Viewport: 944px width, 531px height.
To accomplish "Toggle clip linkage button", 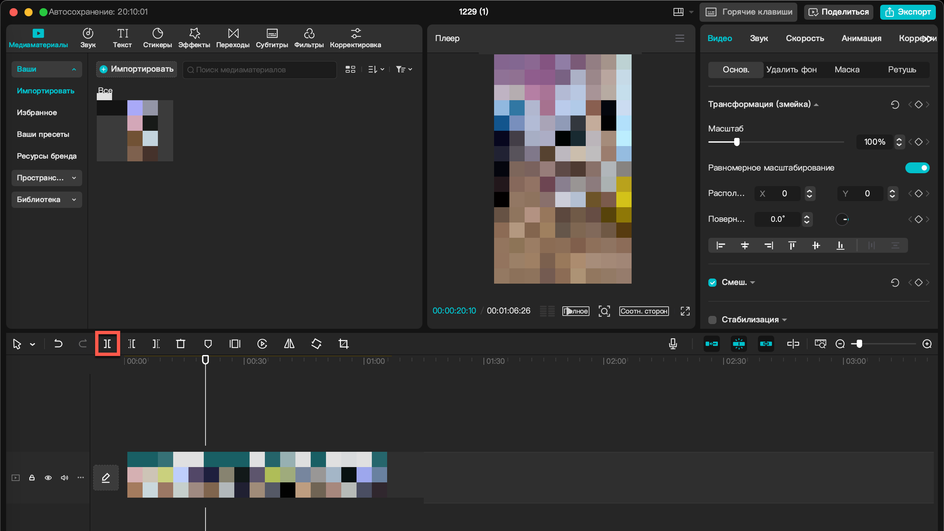I will (766, 344).
